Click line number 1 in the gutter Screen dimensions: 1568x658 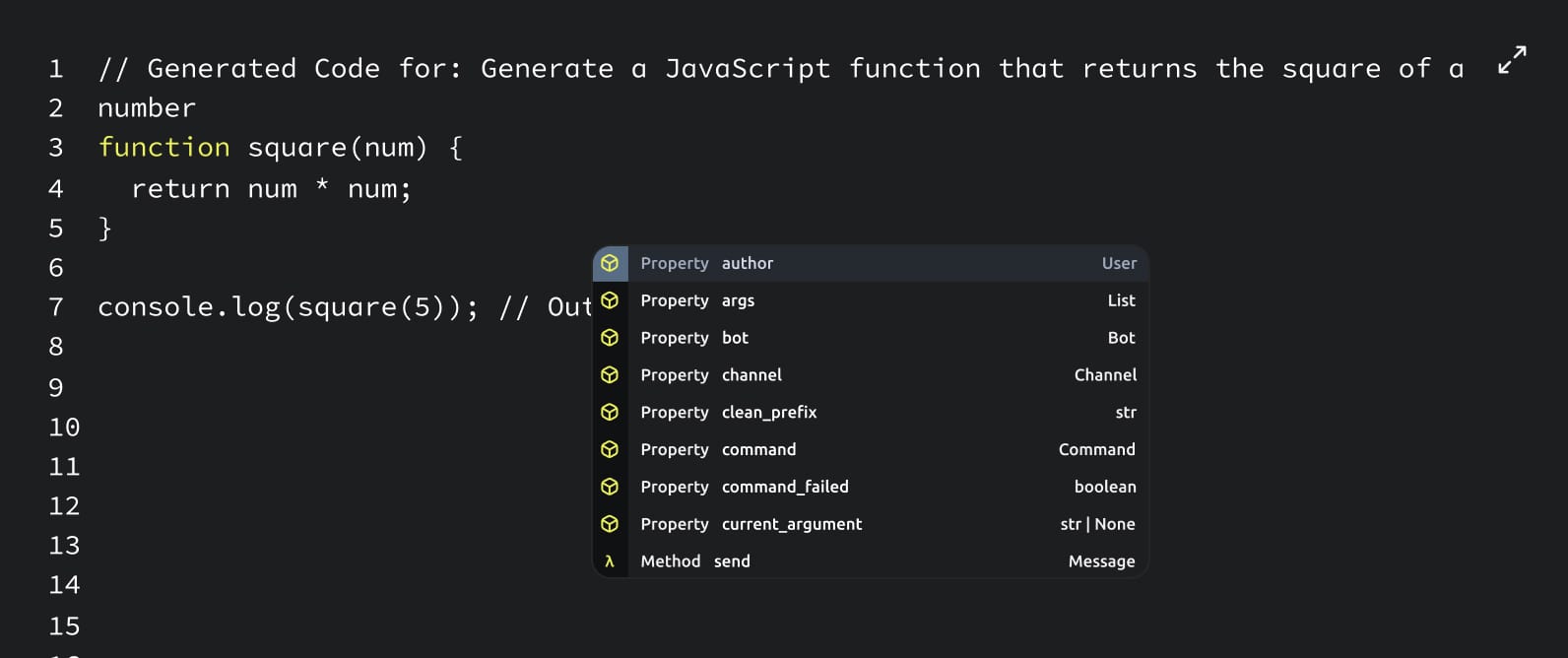tap(56, 69)
